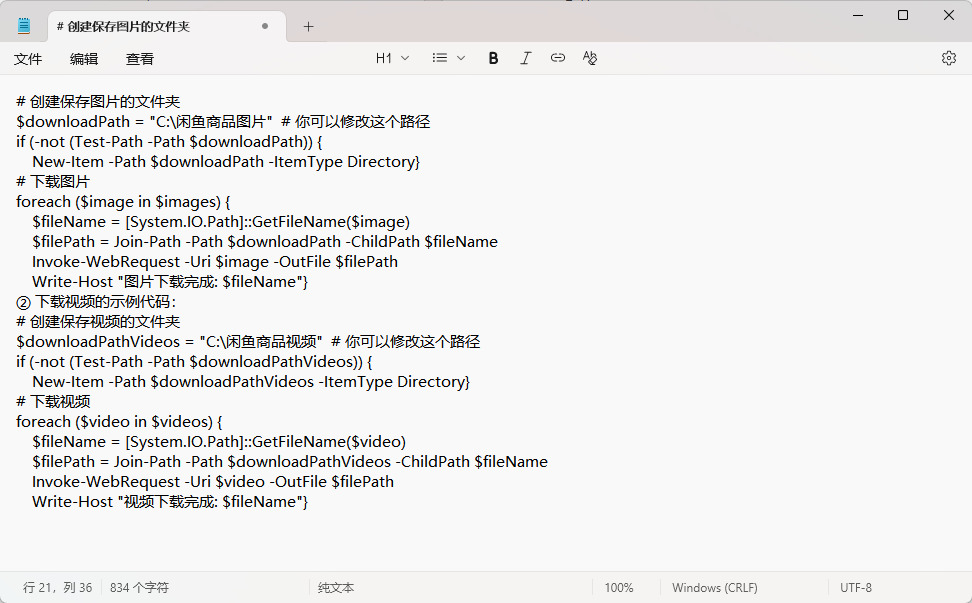Image resolution: width=972 pixels, height=603 pixels.
Task: Click line 'New-Item -Path $downloadPath -ItemType Directory}'
Action: pos(226,162)
